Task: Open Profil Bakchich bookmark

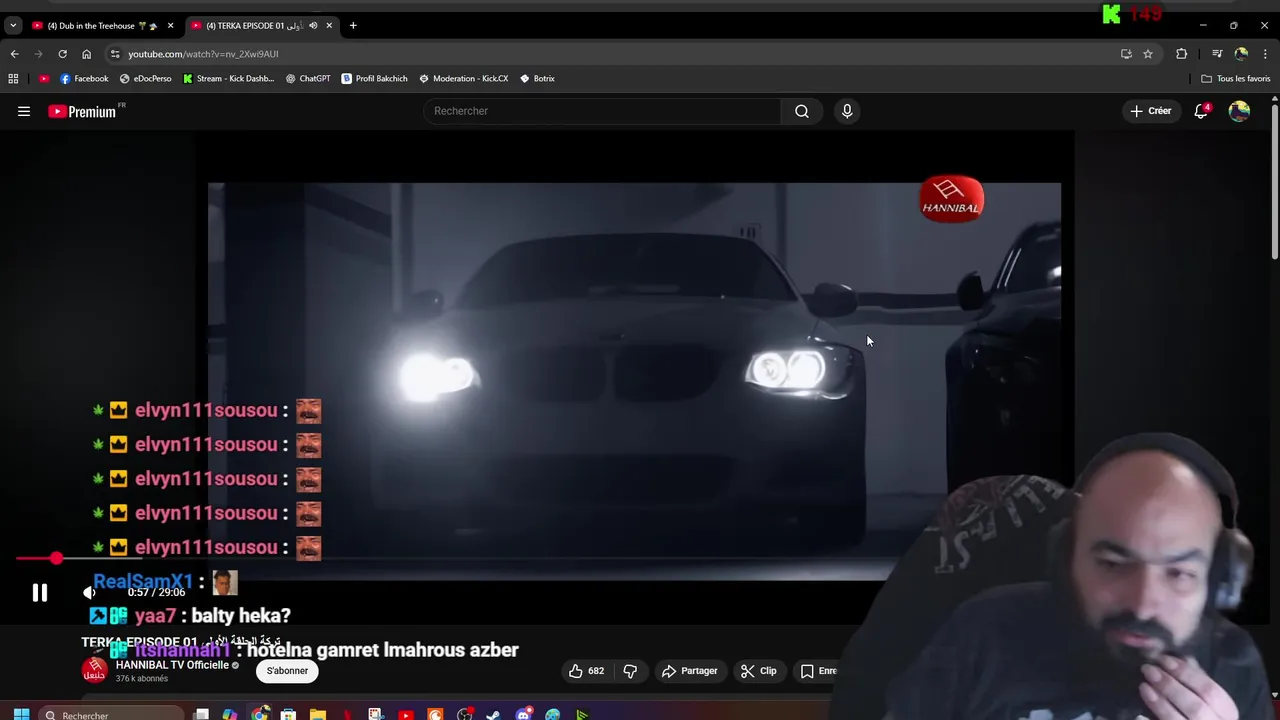Action: [x=375, y=79]
